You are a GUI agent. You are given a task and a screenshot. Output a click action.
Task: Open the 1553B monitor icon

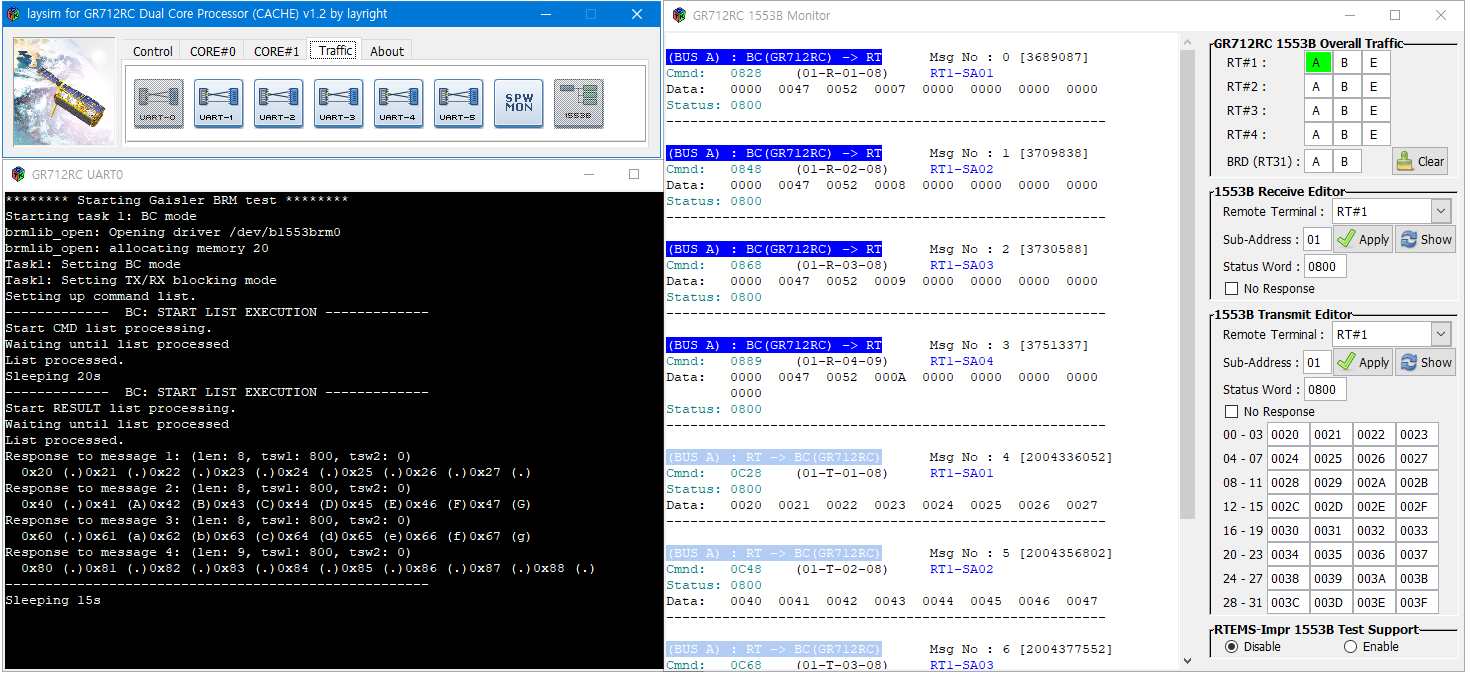[x=577, y=103]
